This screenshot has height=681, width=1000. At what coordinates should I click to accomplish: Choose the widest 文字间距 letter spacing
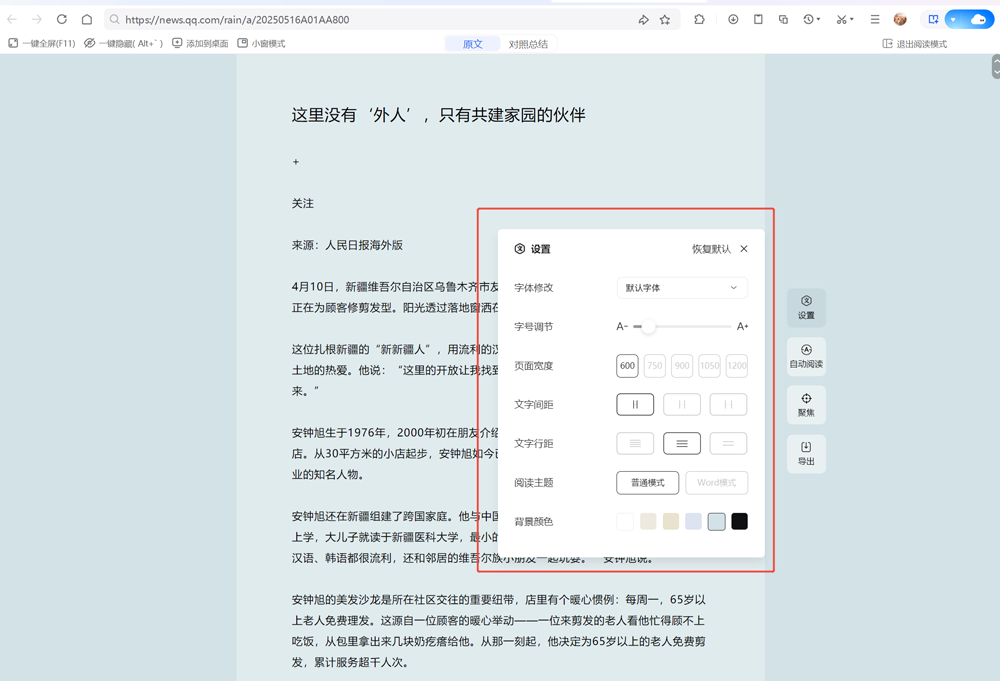point(728,405)
